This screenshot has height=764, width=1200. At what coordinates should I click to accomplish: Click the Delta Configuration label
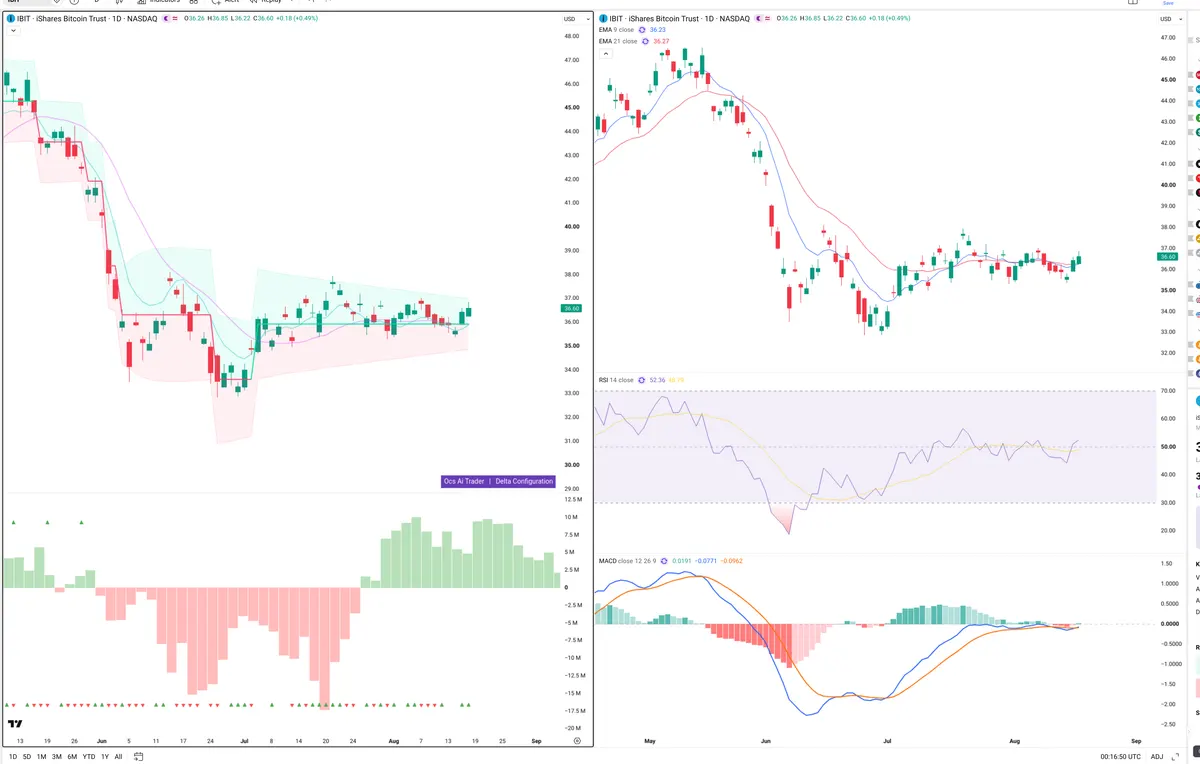pyautogui.click(x=524, y=481)
